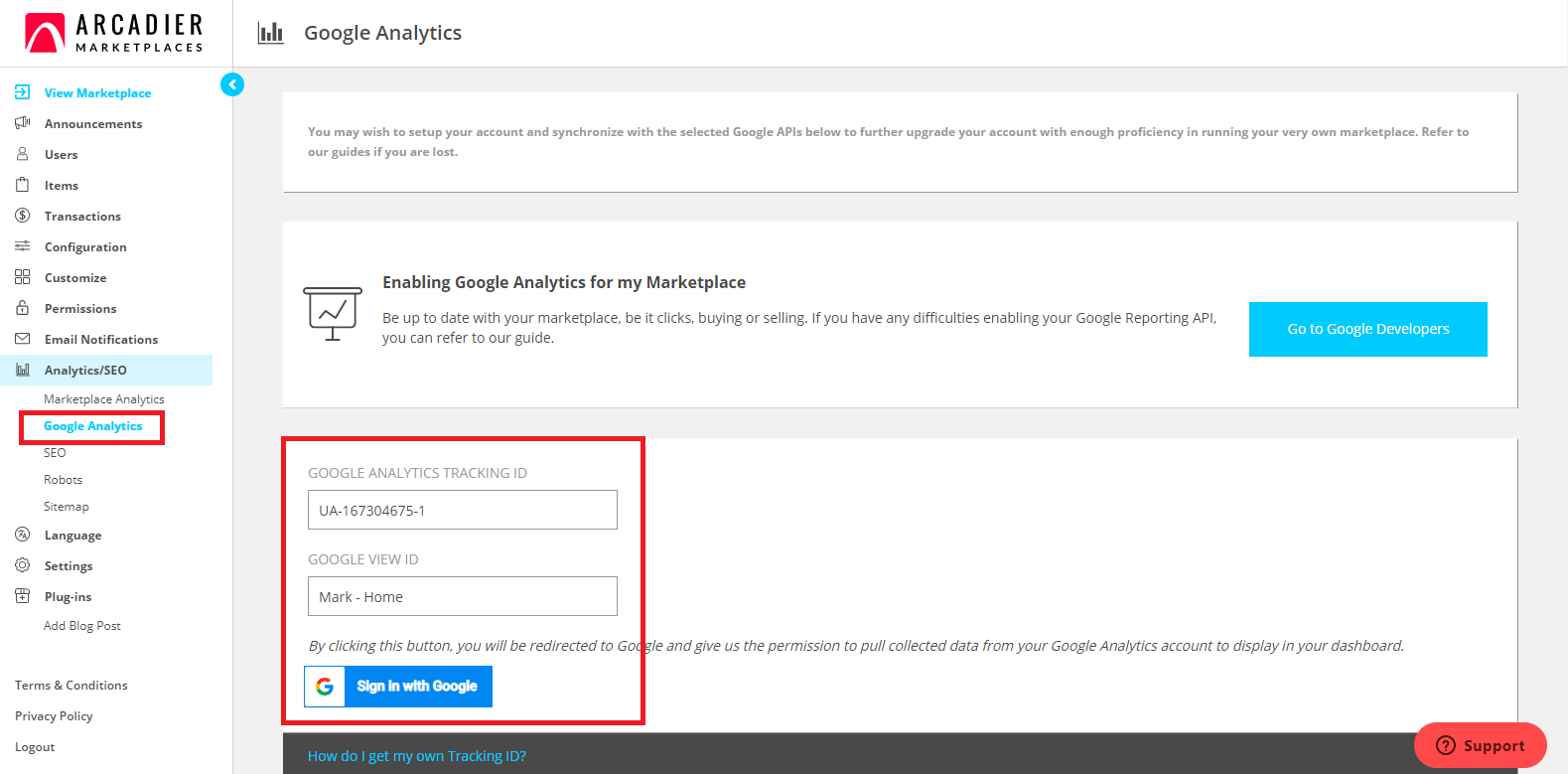Open the Transactions section

[x=82, y=217]
